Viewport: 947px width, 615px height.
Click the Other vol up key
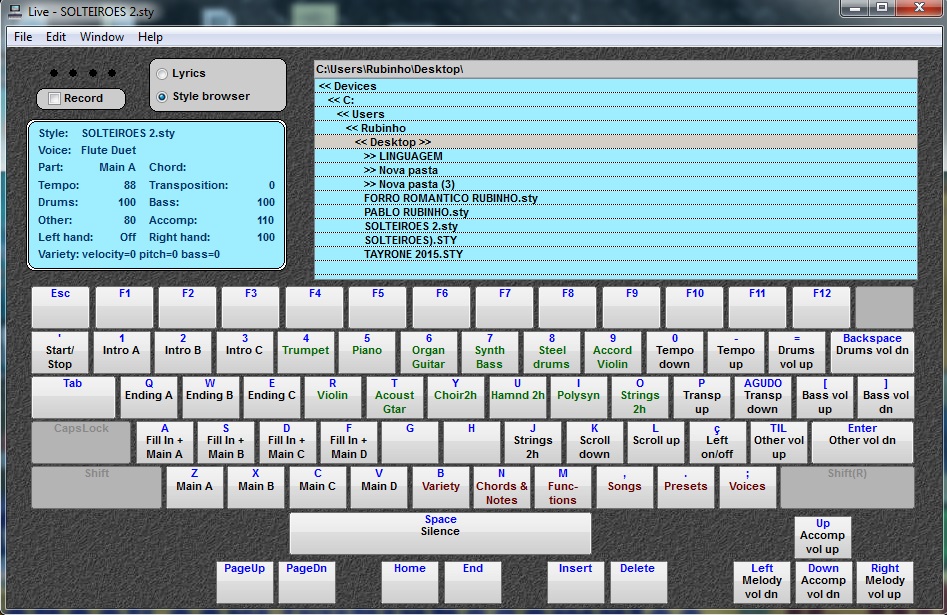click(778, 442)
